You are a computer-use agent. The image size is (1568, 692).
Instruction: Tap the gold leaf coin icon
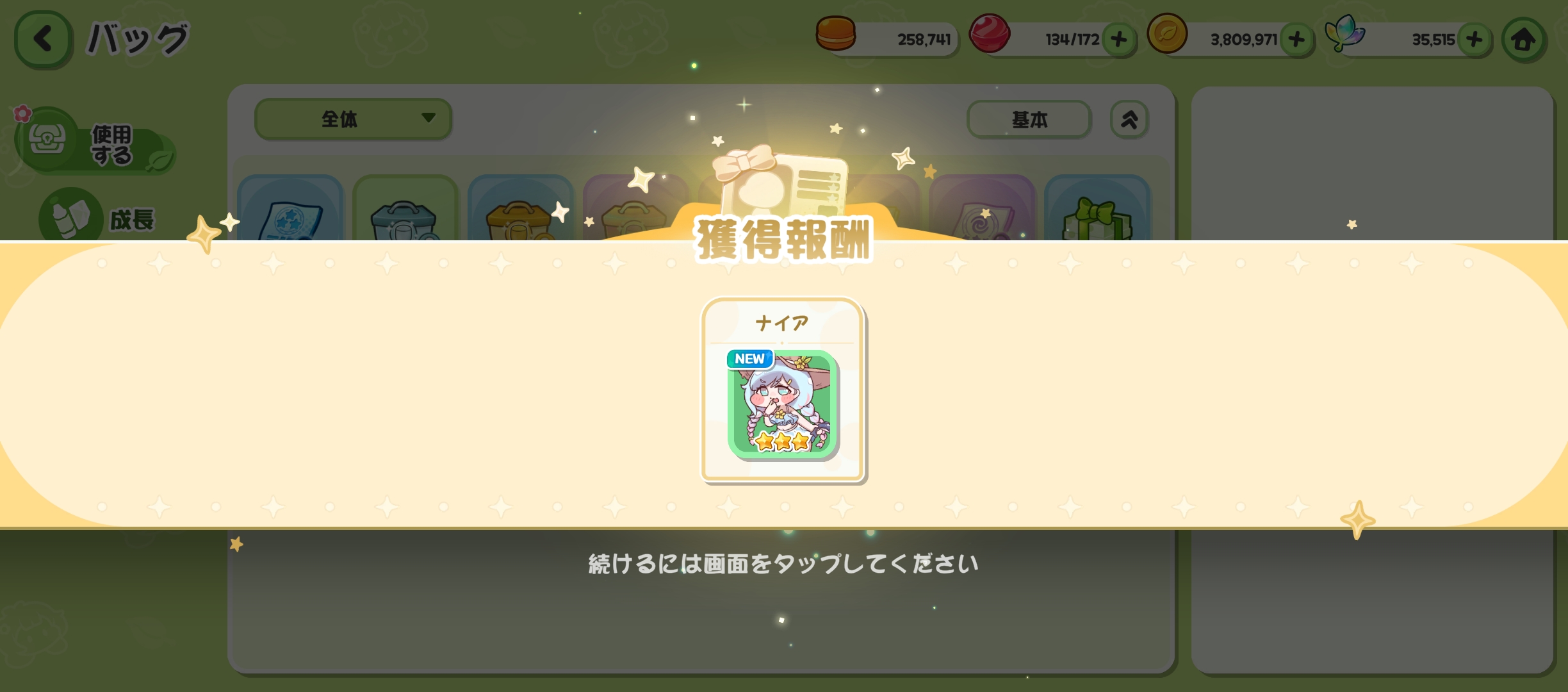click(x=1167, y=33)
